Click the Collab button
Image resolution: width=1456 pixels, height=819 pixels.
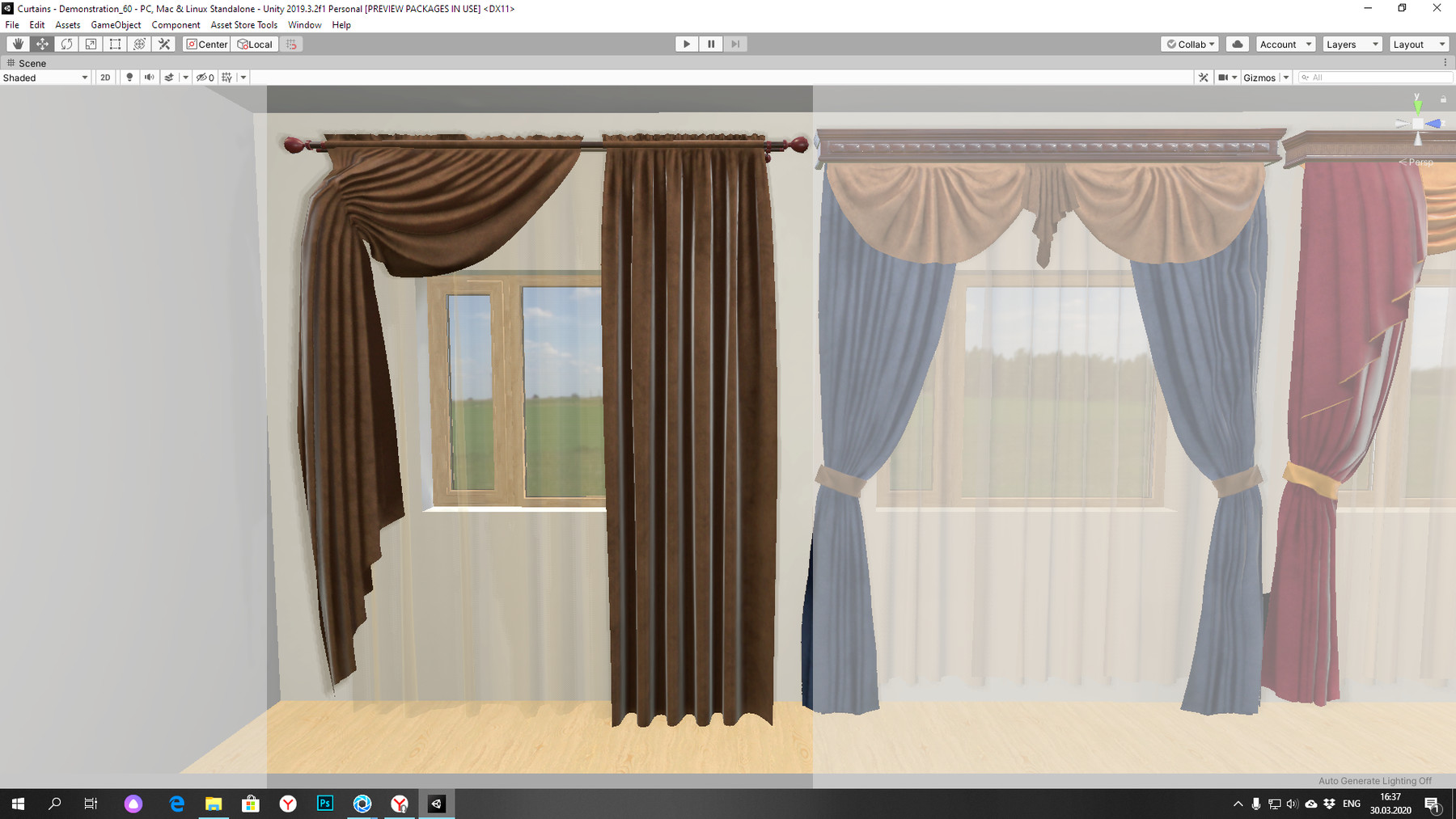1189,44
